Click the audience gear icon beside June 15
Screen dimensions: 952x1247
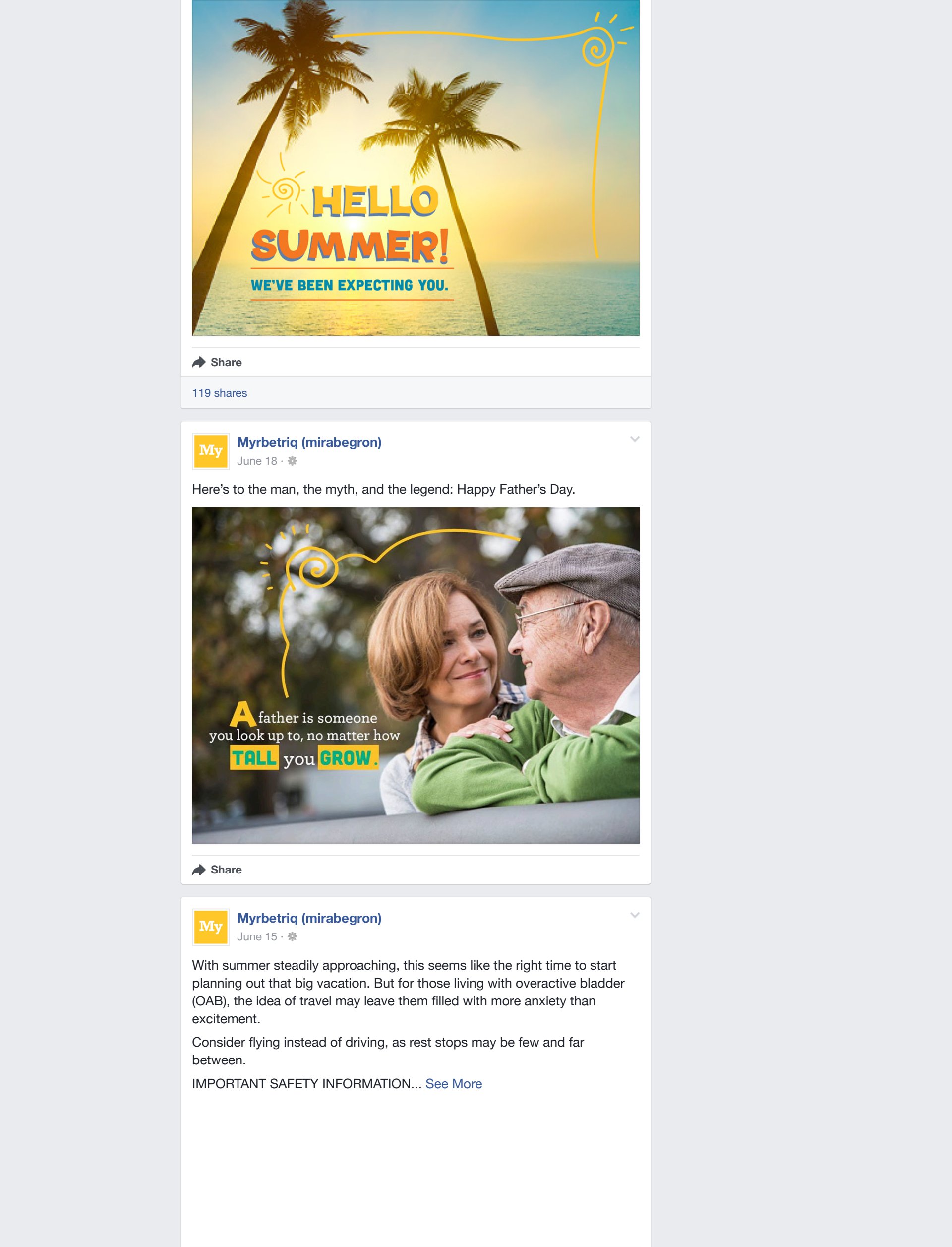click(293, 936)
